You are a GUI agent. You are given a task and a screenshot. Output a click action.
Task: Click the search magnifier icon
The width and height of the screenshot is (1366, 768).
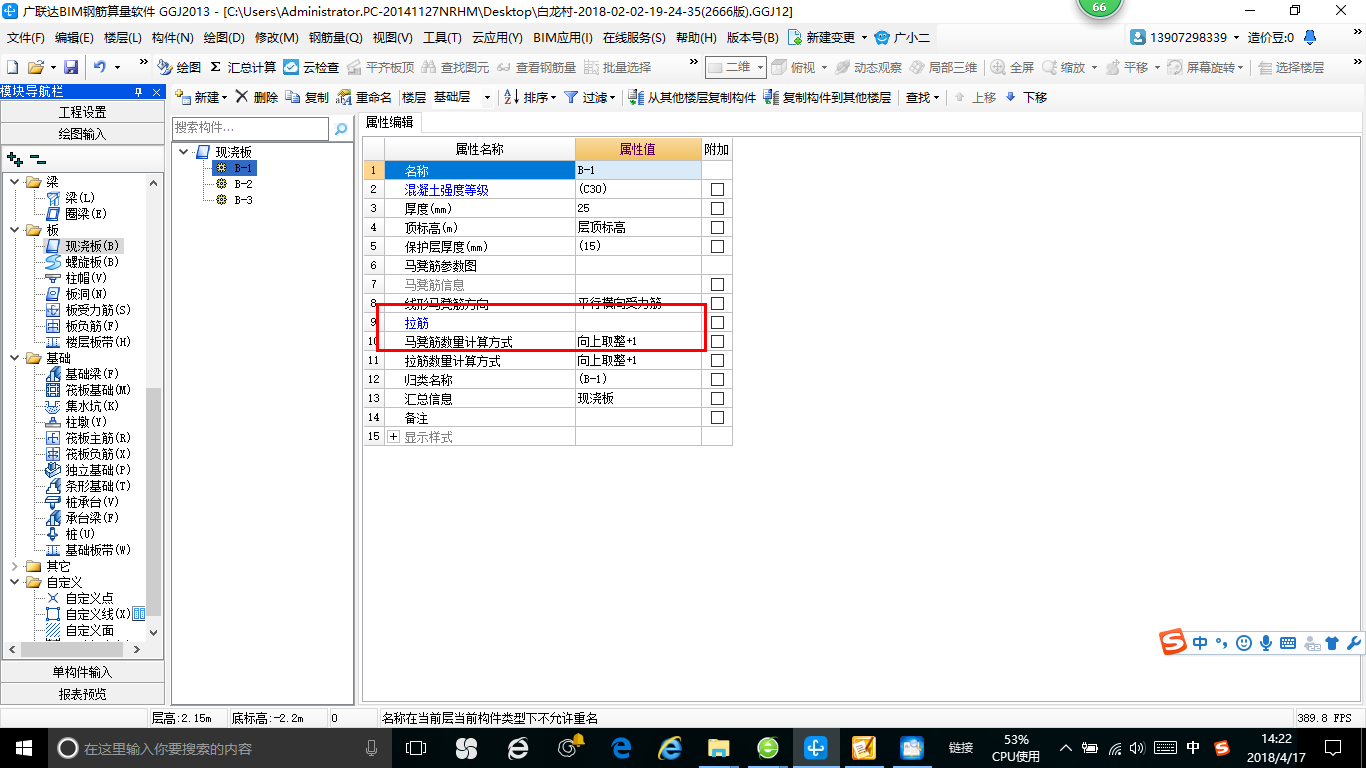coord(341,128)
